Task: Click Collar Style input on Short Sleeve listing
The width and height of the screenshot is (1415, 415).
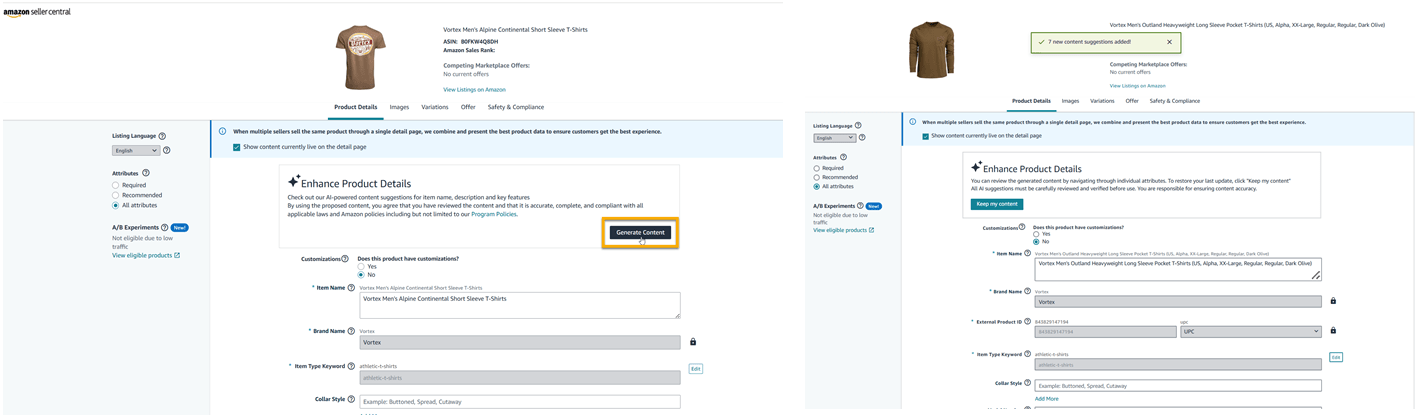Action: pyautogui.click(x=520, y=402)
